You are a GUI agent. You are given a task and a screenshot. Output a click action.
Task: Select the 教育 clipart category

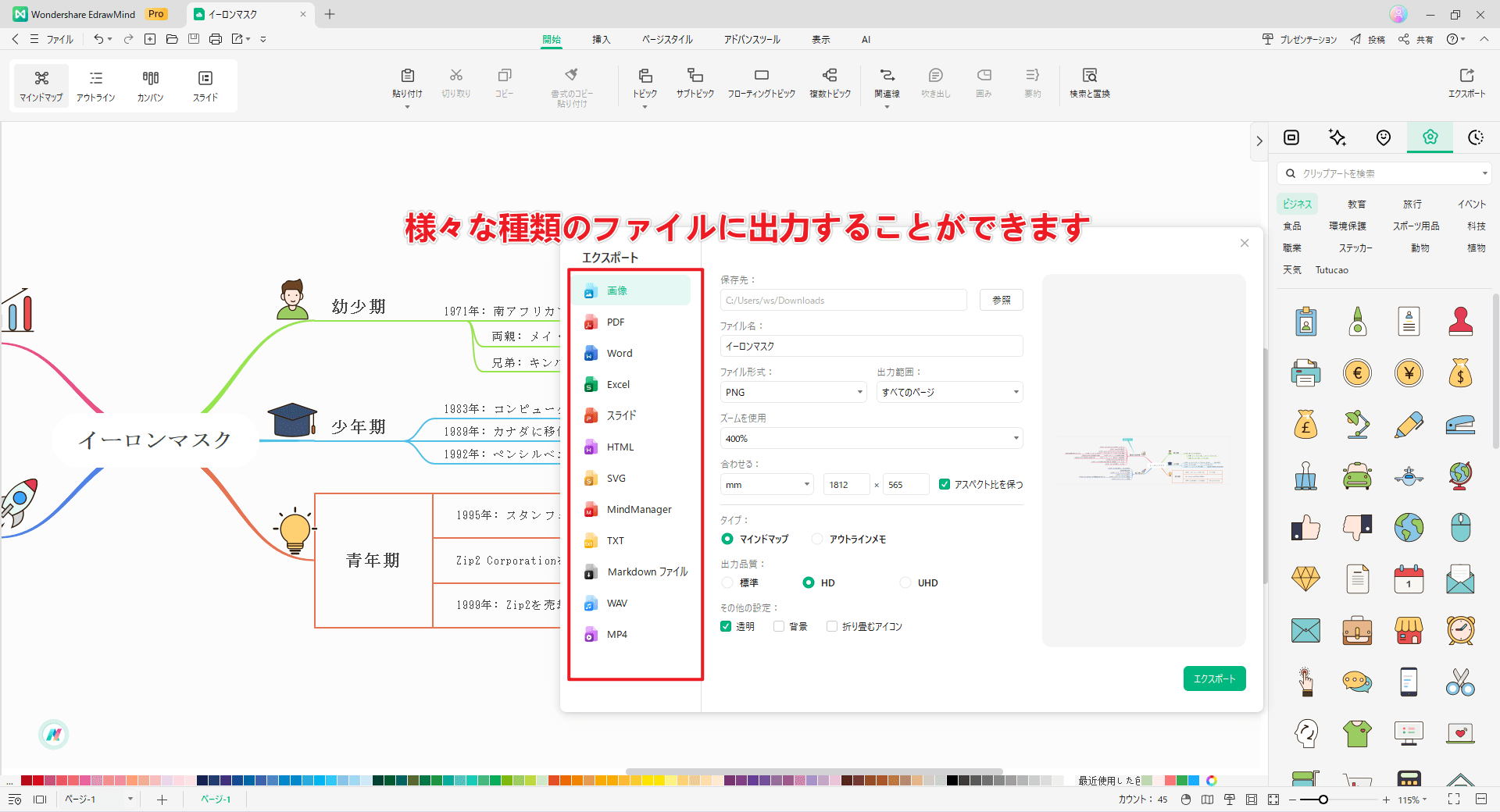tap(1357, 204)
